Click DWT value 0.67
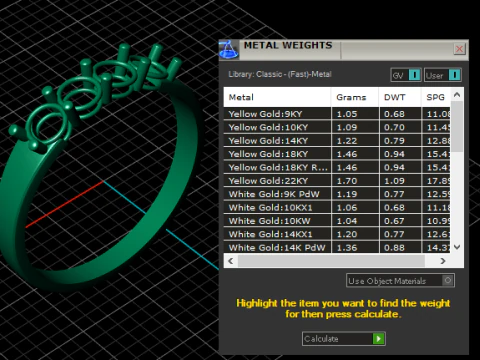This screenshot has width=480, height=360. (394, 221)
